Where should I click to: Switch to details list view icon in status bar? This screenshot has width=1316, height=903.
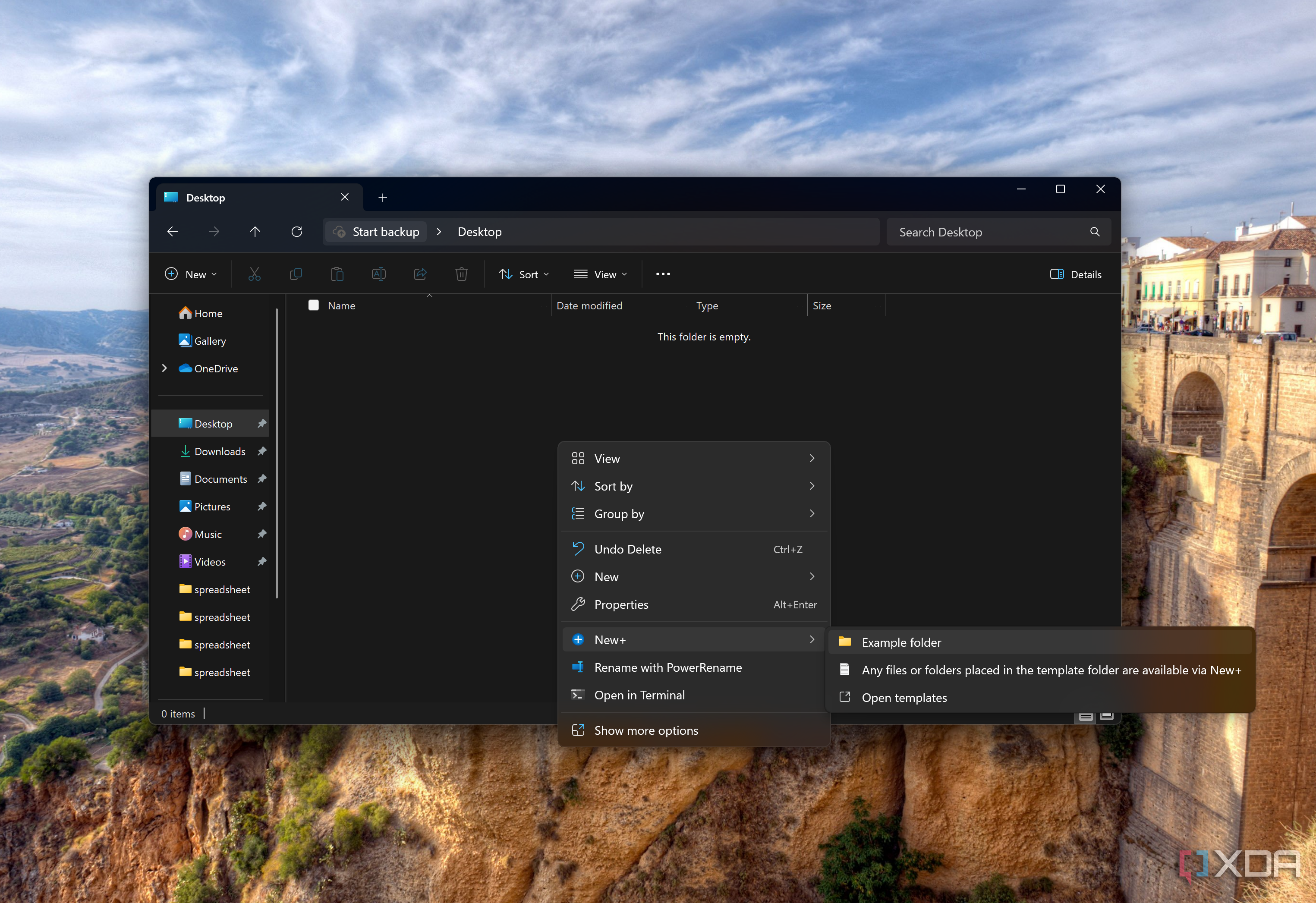(1086, 716)
